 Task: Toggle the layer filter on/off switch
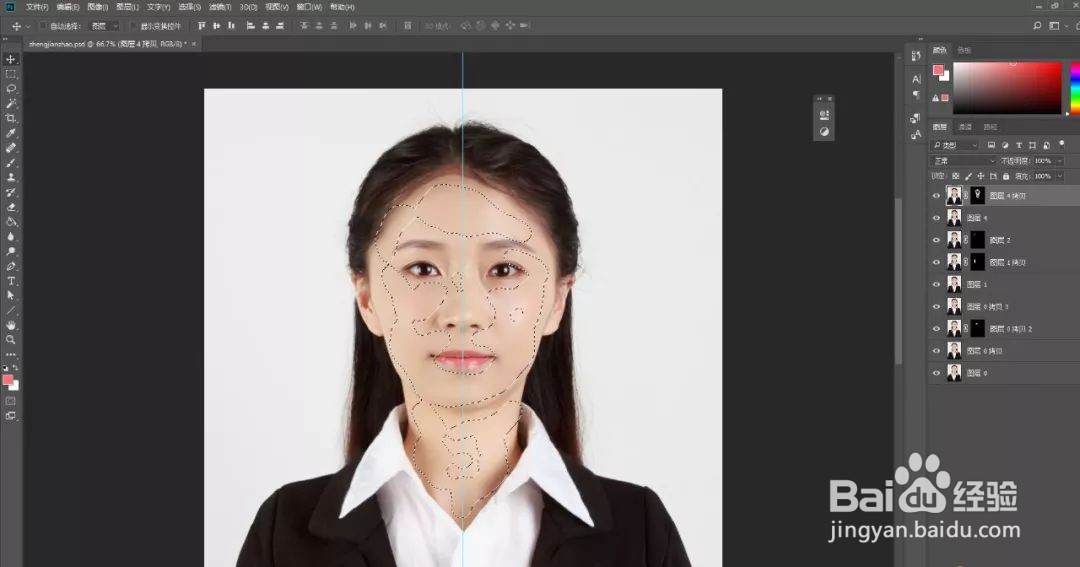tap(1061, 144)
